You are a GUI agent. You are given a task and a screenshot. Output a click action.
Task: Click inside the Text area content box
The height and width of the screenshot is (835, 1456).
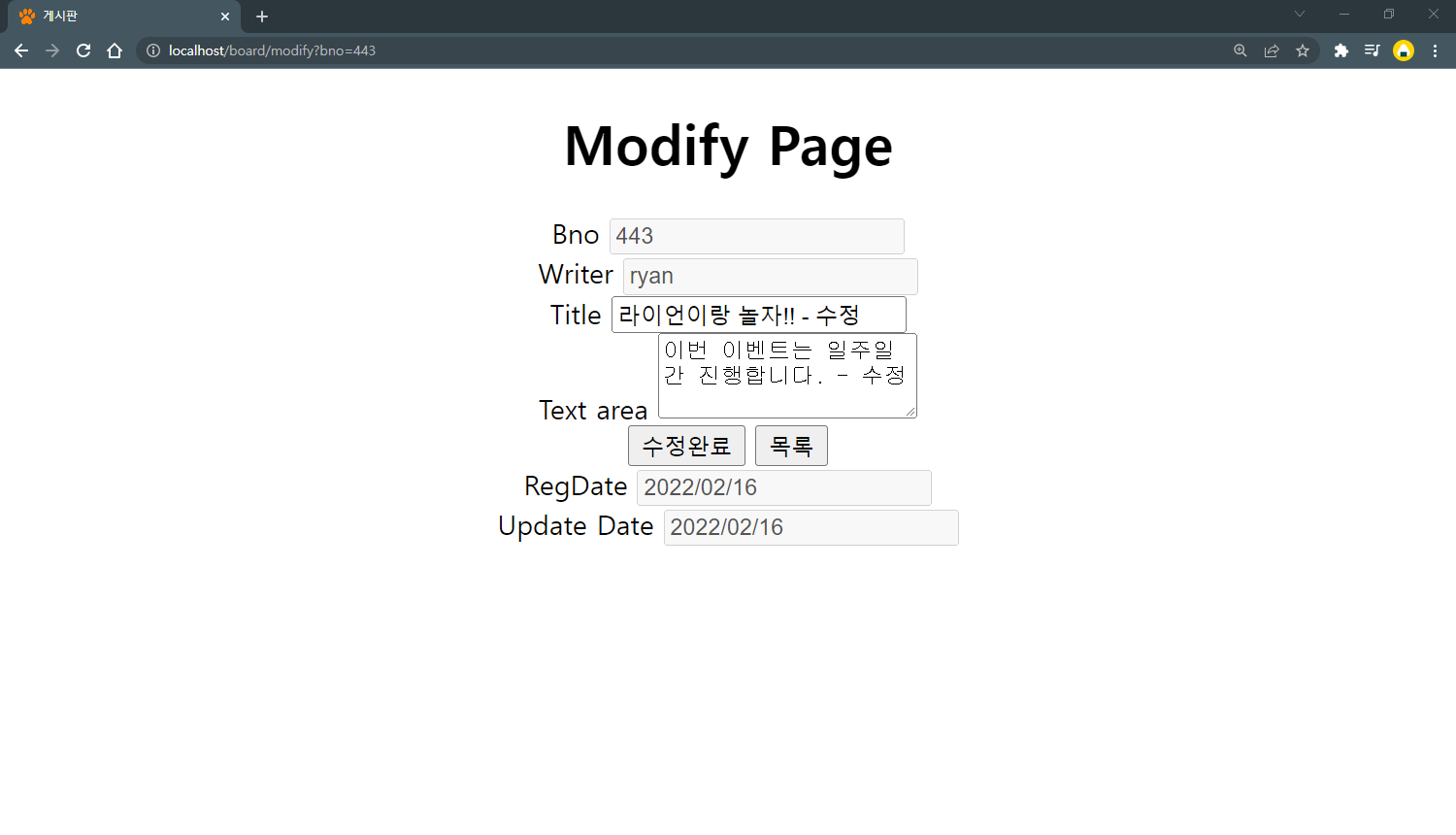(786, 376)
